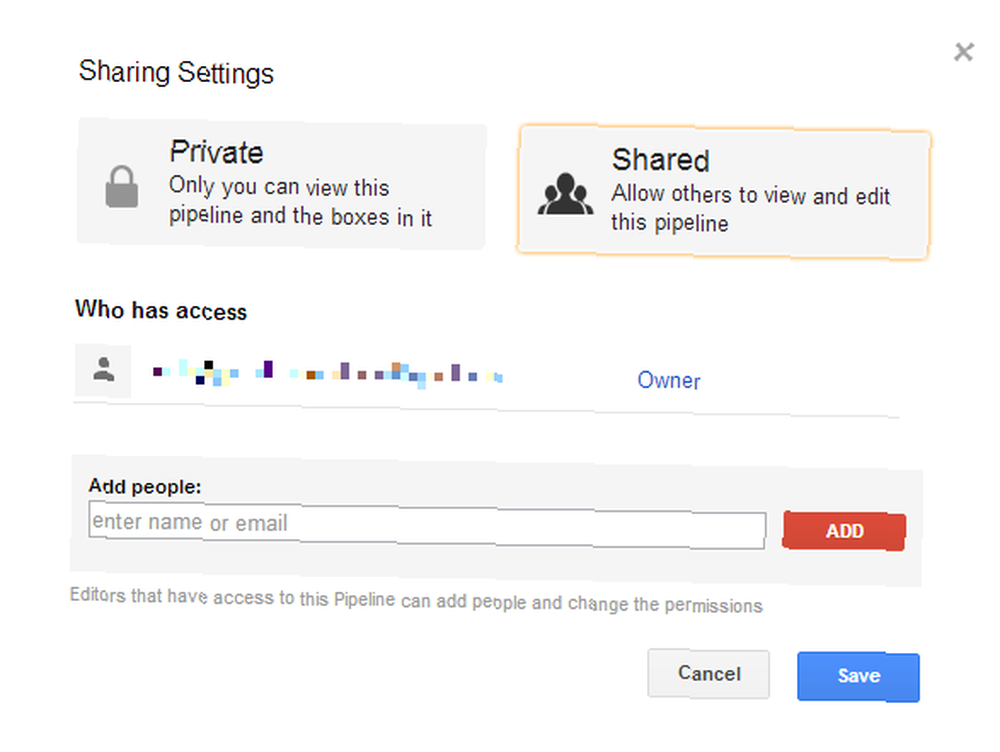Screen dimensions: 1000x752
Task: Close the Sharing Settings dialog
Action: pyautogui.click(x=964, y=52)
